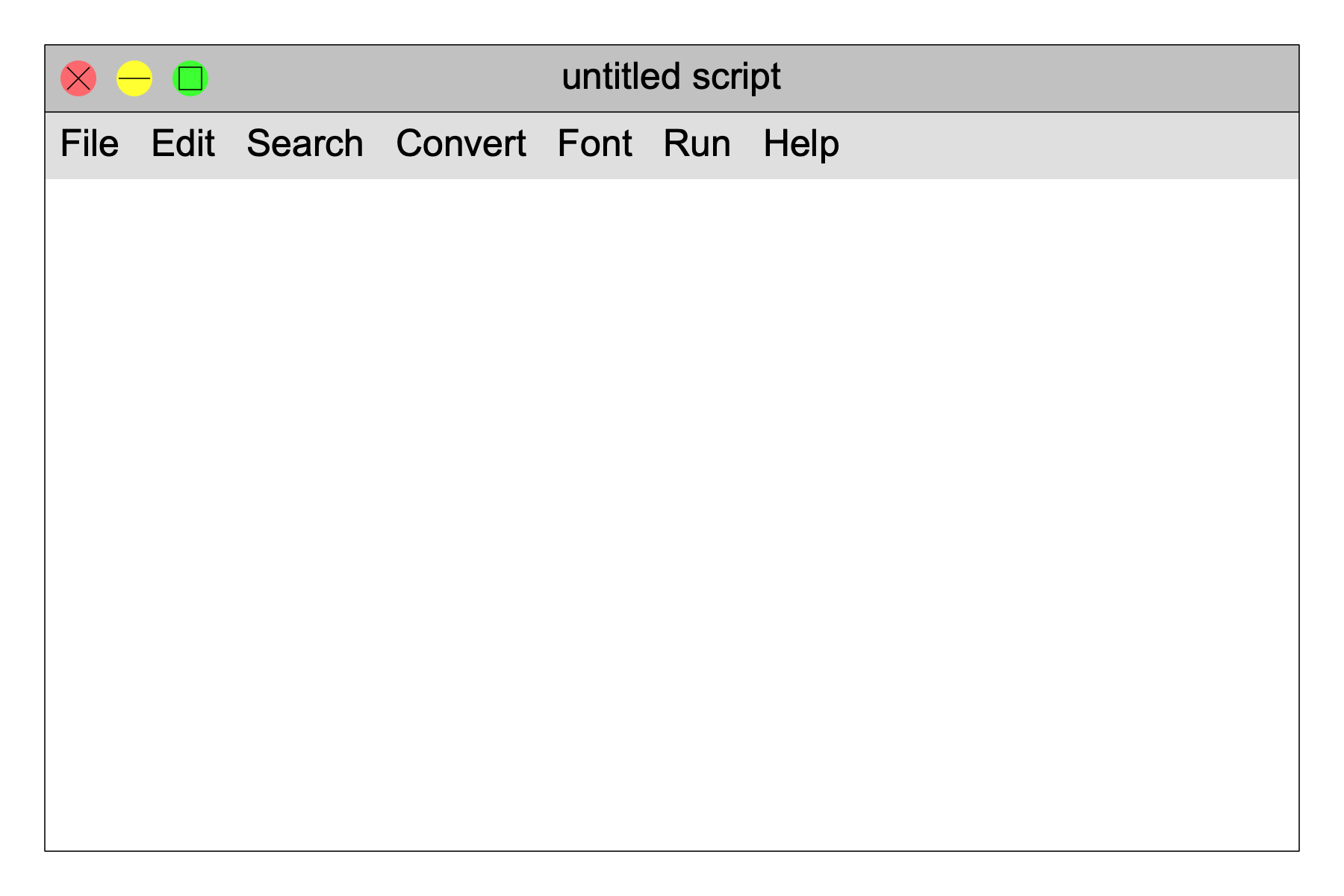Click empty menu bar space right of Help
Image resolution: width=1344 pixels, height=896 pixels.
pyautogui.click(x=1068, y=146)
